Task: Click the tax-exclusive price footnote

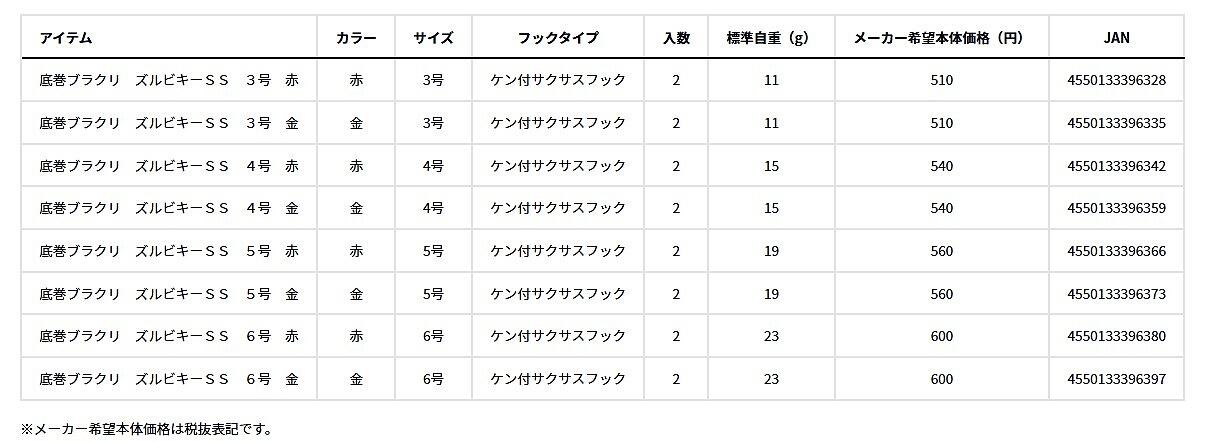Action: point(146,429)
